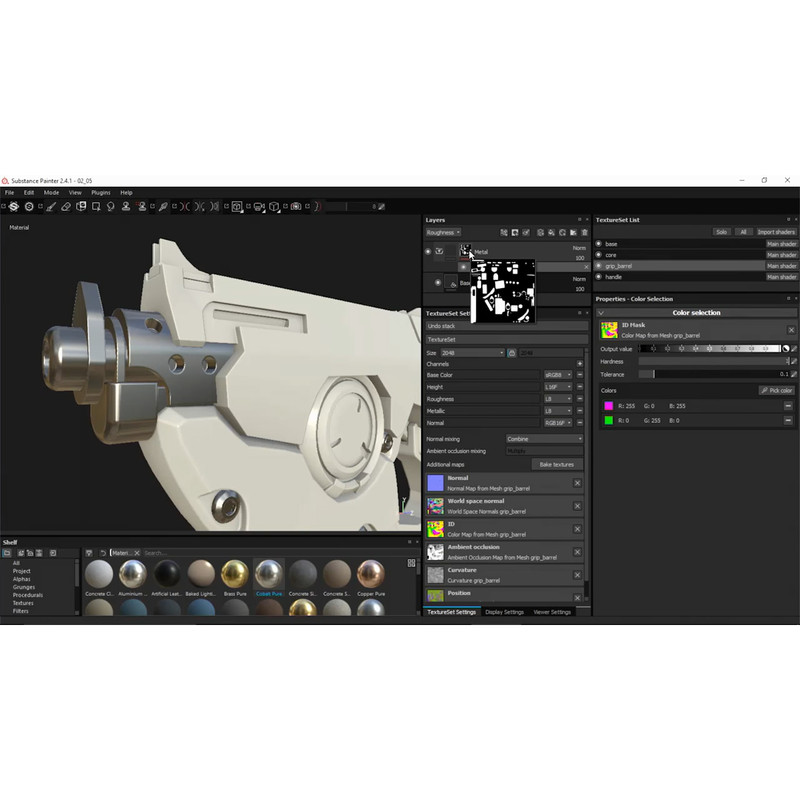Click the Pick color button
This screenshot has height=800, width=800.
tap(777, 390)
